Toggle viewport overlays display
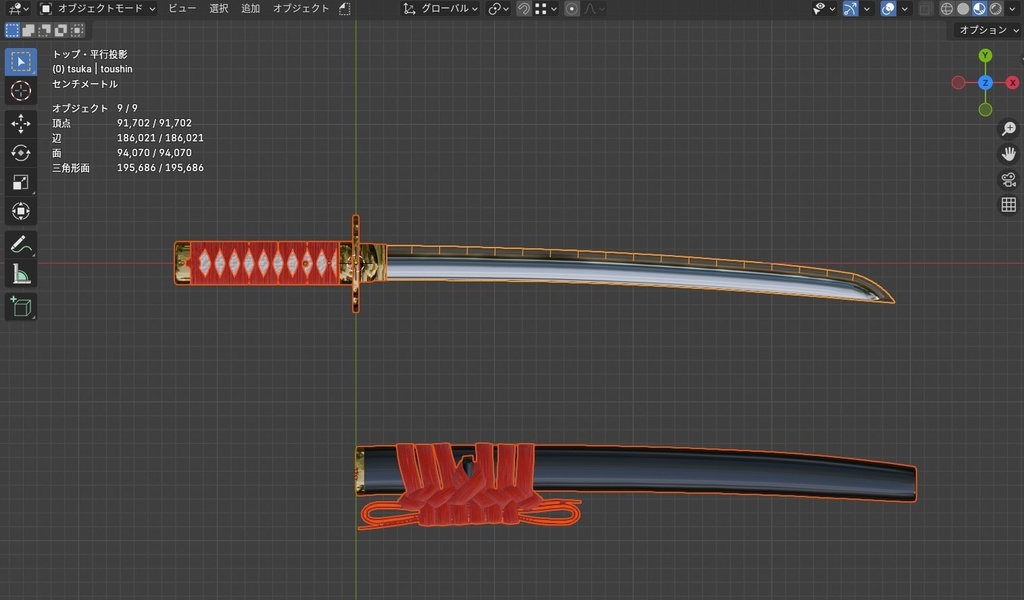1024x600 pixels. [x=888, y=8]
